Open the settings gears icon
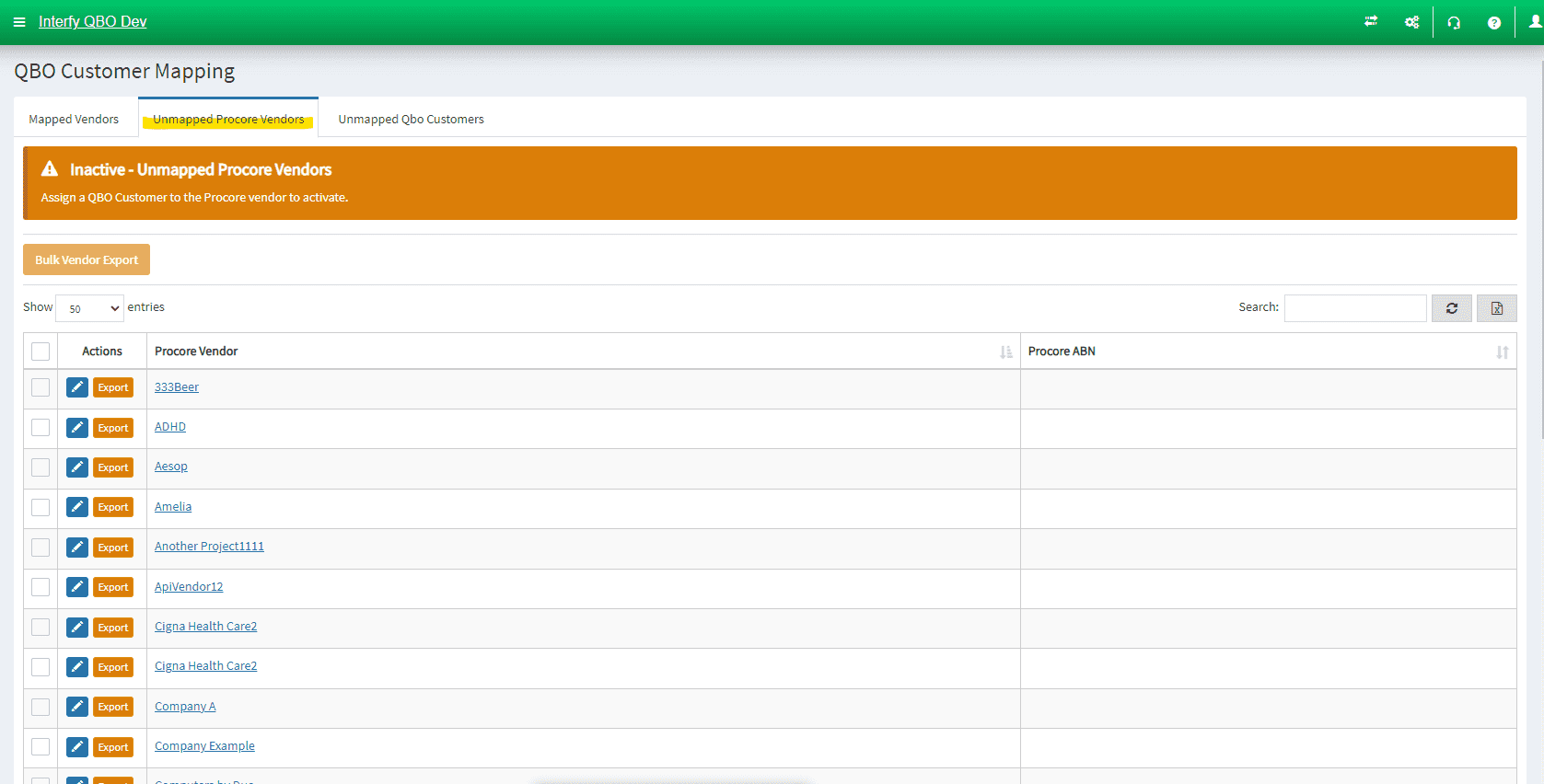This screenshot has width=1544, height=784. 1411,22
